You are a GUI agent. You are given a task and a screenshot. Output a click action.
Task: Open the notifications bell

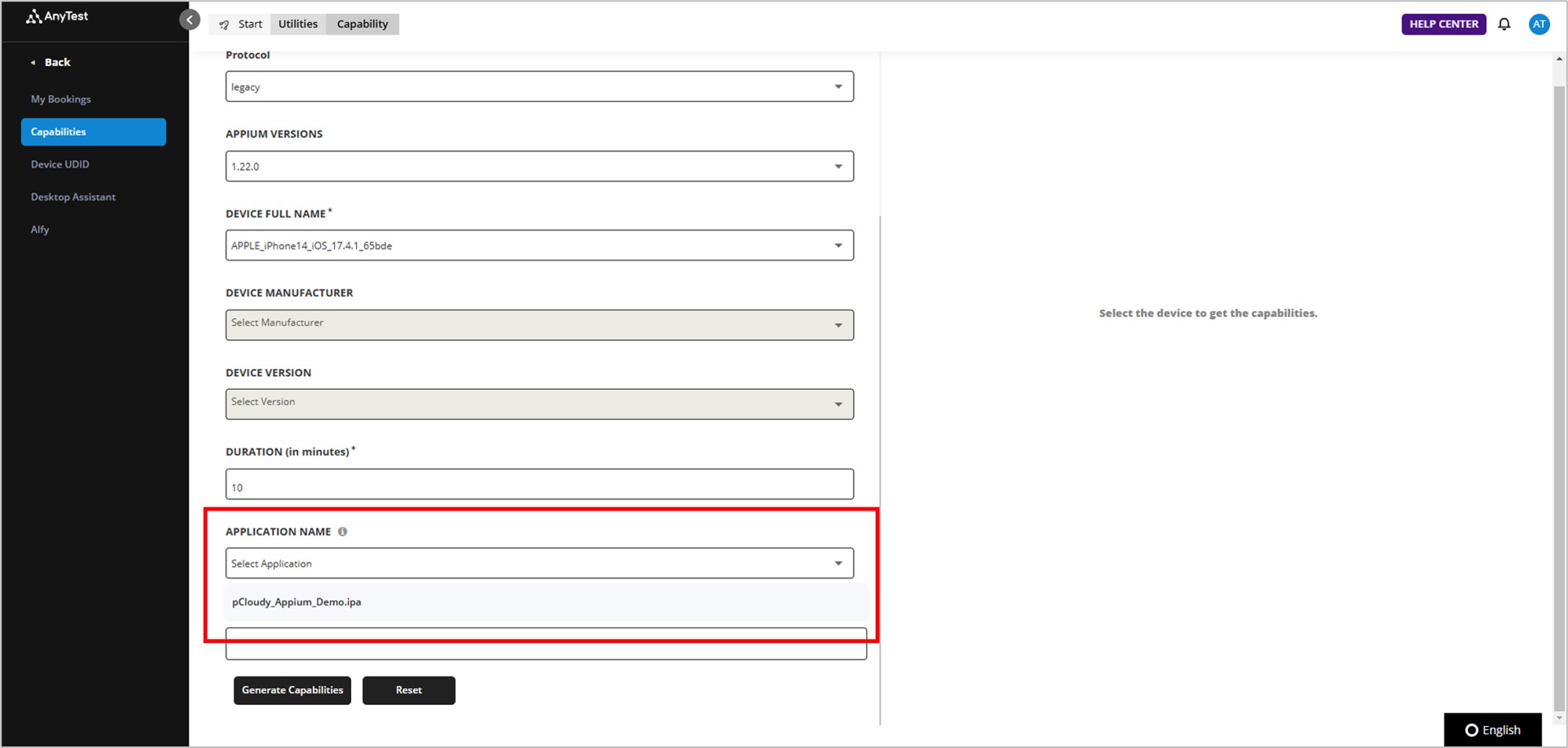(1504, 24)
